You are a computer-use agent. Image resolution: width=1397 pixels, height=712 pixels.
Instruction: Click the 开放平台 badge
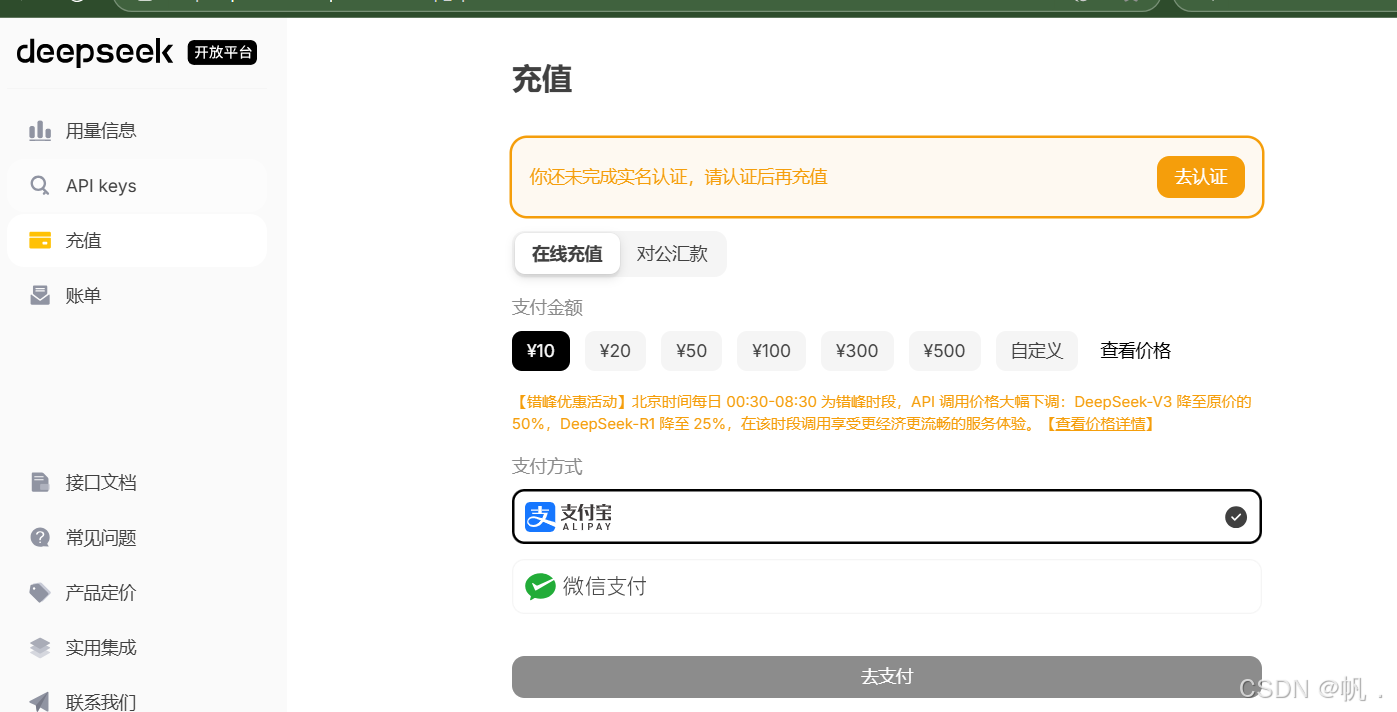click(223, 52)
